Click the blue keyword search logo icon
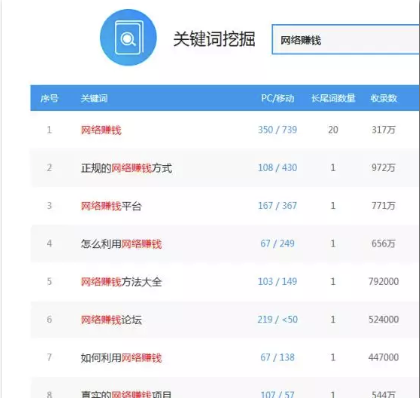 pyautogui.click(x=128, y=38)
